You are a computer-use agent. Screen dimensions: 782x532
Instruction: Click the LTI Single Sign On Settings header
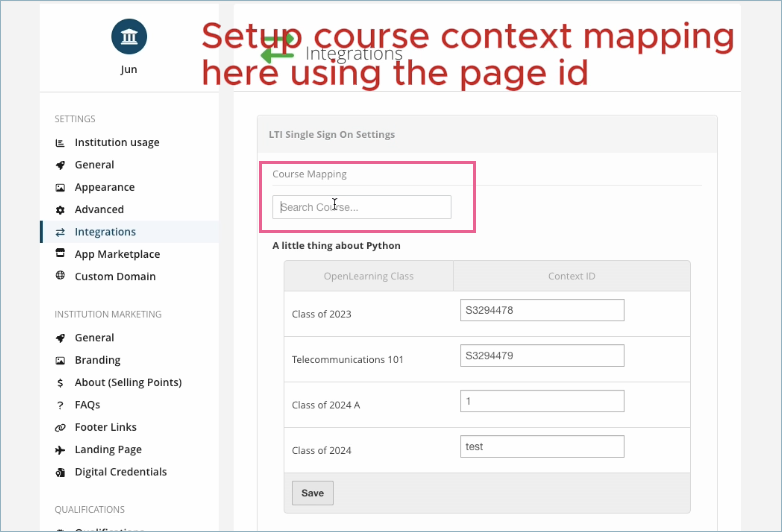[x=332, y=135]
